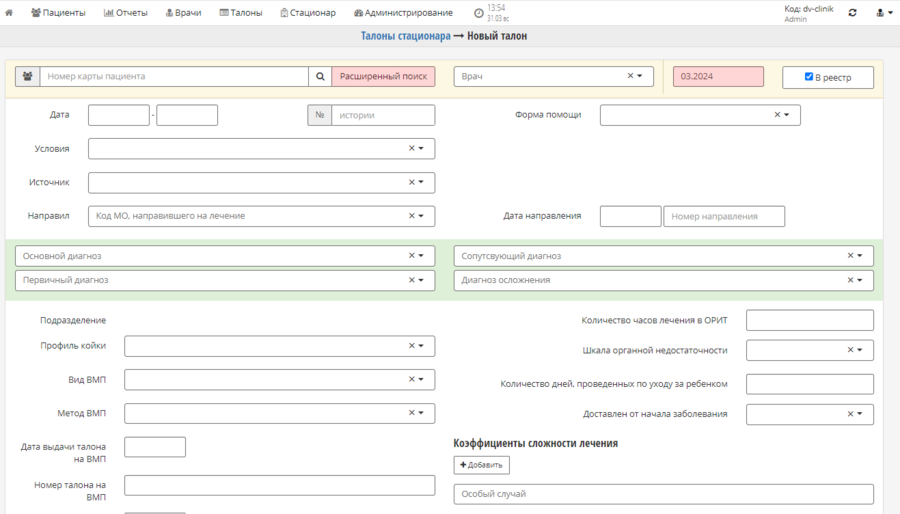Click the second Дата end field
The image size is (900, 514).
(187, 115)
